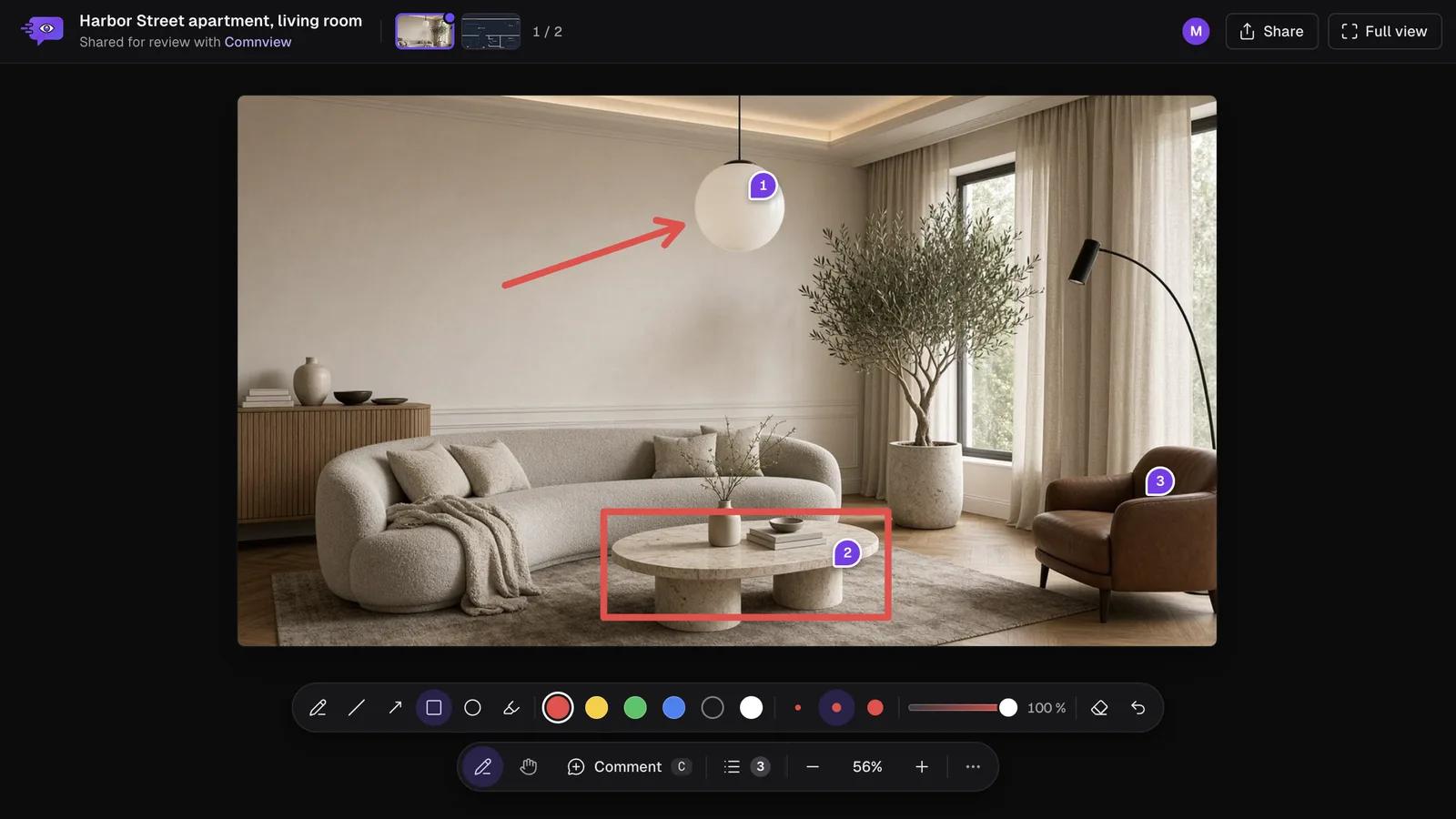The width and height of the screenshot is (1456, 819).
Task: Open comment pin 3 on leather armchair
Action: point(1159,481)
